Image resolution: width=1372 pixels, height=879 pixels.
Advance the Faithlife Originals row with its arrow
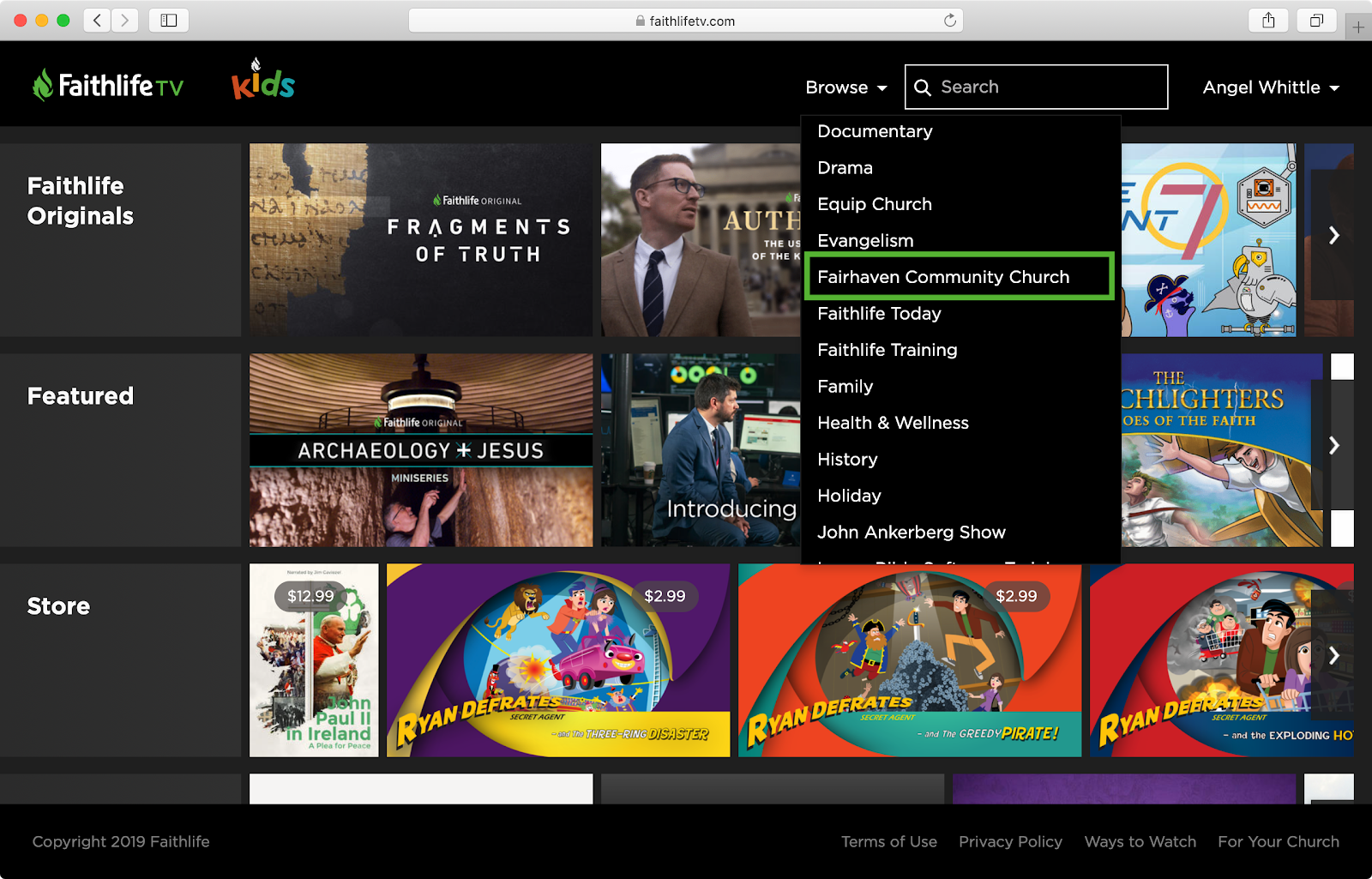click(1333, 235)
